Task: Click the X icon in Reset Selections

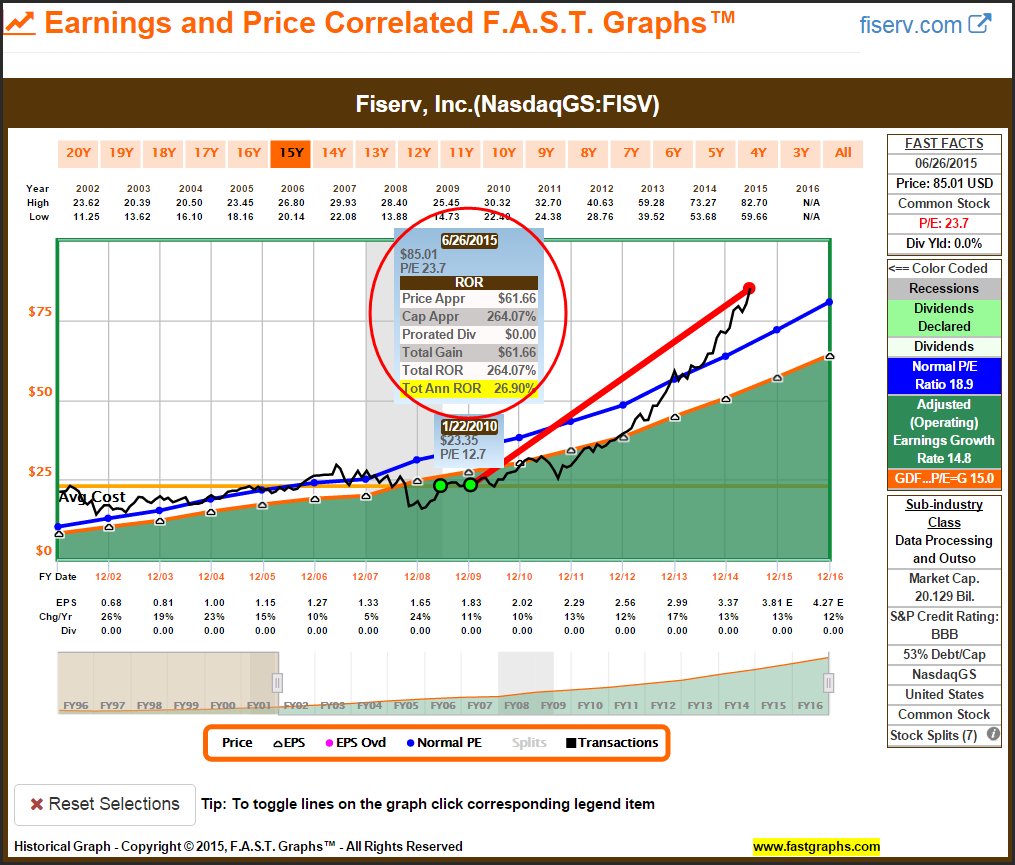Action: 36,804
